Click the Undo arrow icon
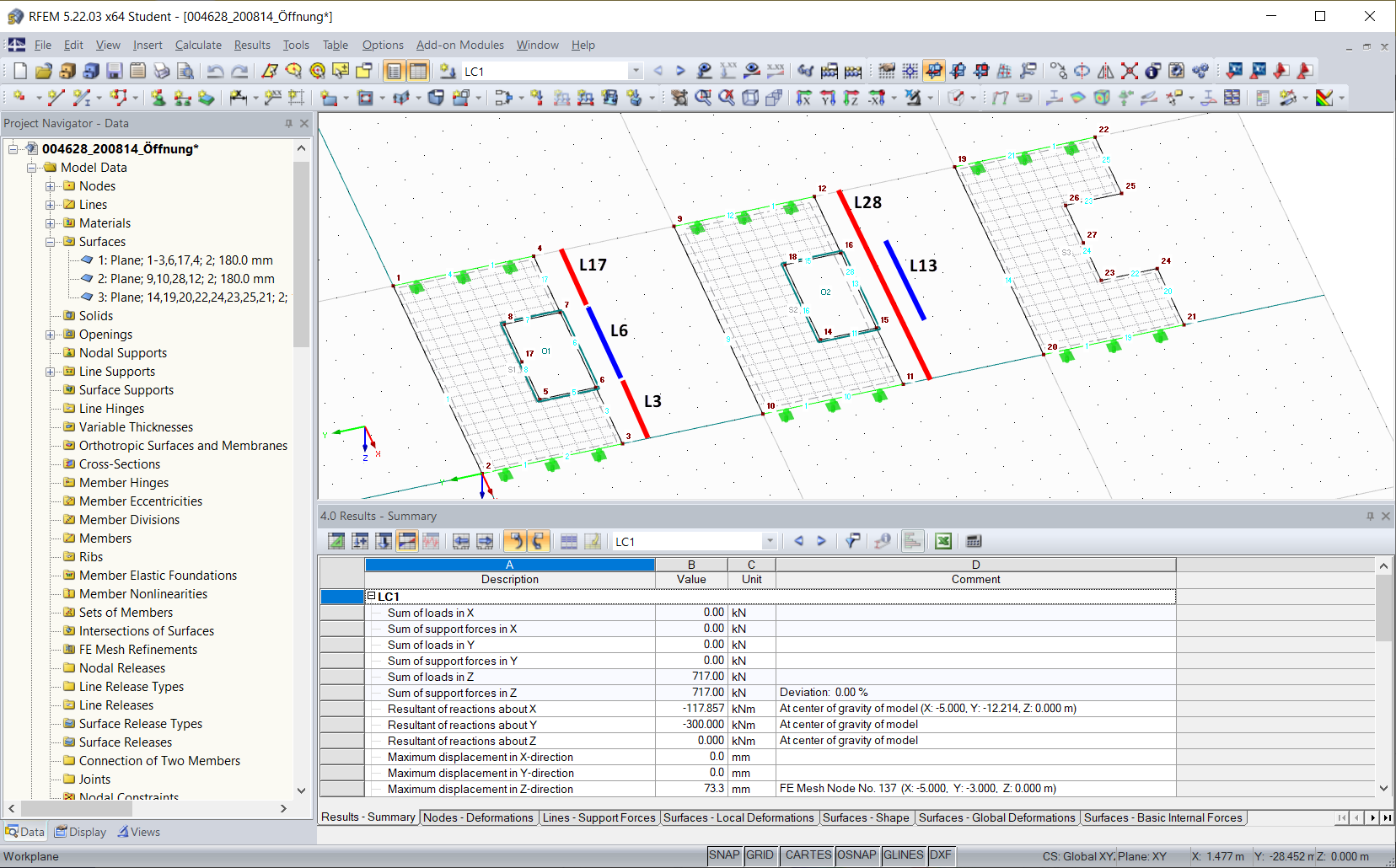Viewport: 1396px width, 868px height. point(216,71)
